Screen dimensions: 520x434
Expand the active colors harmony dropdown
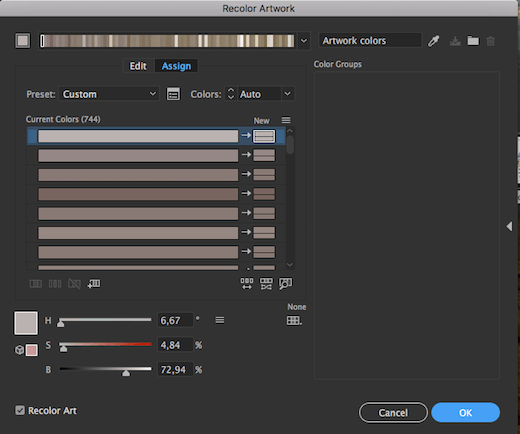tap(304, 41)
